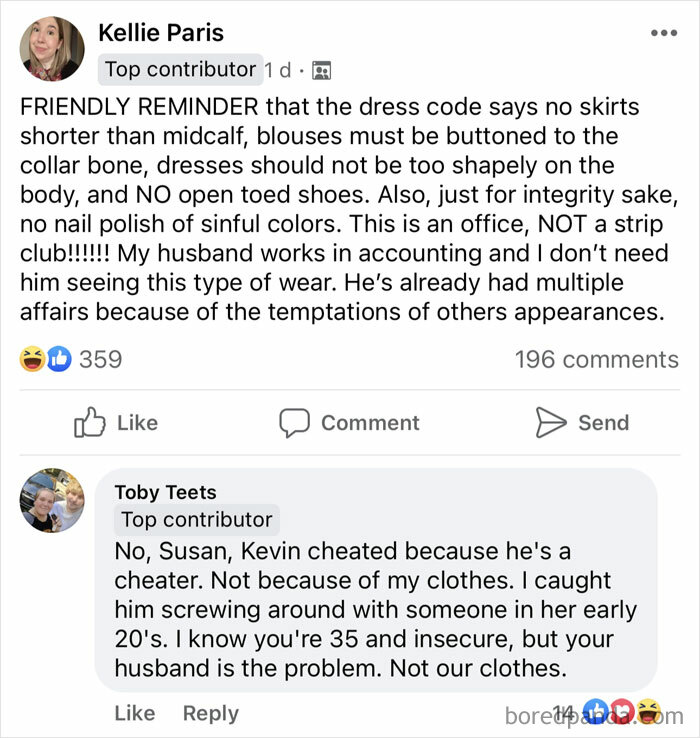
Task: Click the Top contributor badge under Kellie Paris
Action: coord(181,69)
